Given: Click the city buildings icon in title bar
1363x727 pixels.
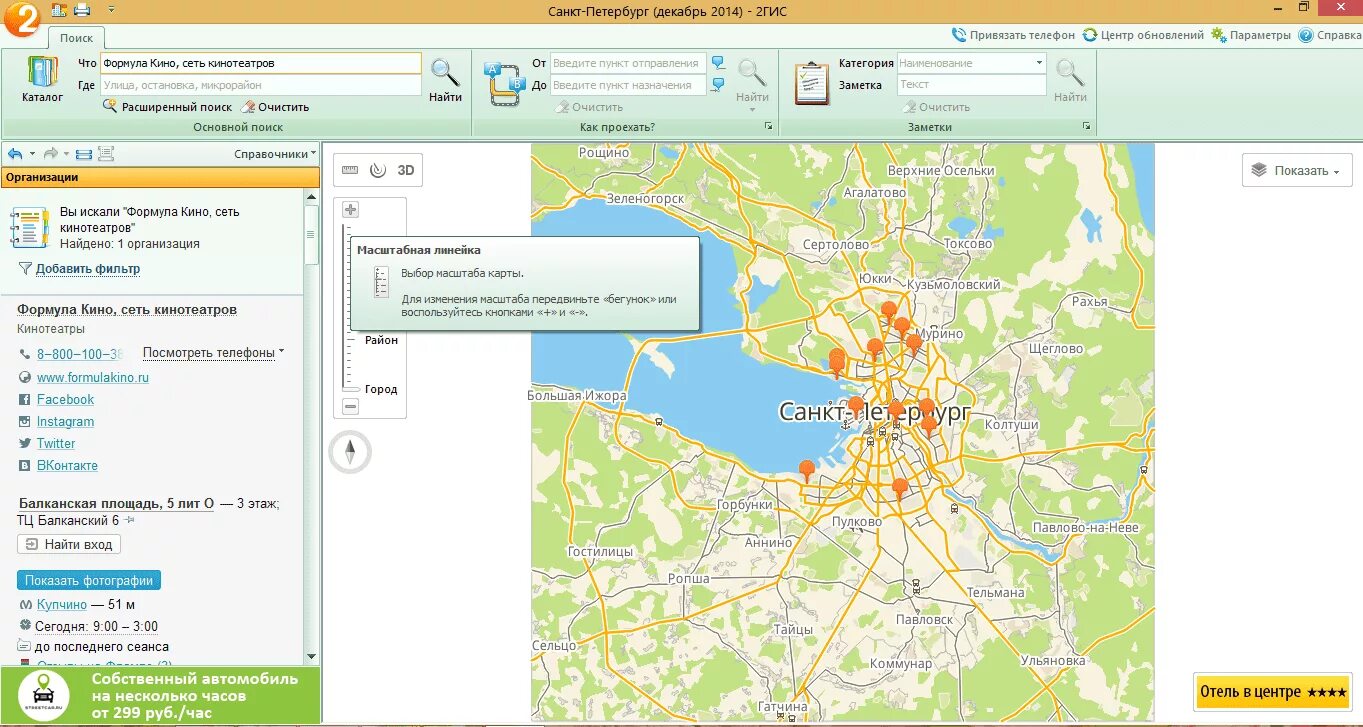Looking at the screenshot, I should point(59,10).
